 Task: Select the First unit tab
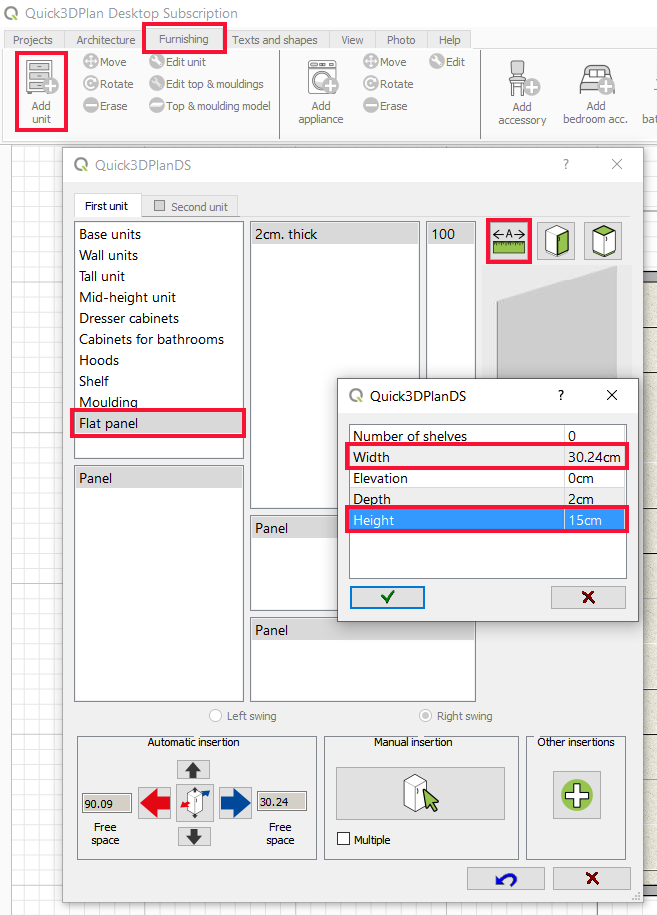107,206
